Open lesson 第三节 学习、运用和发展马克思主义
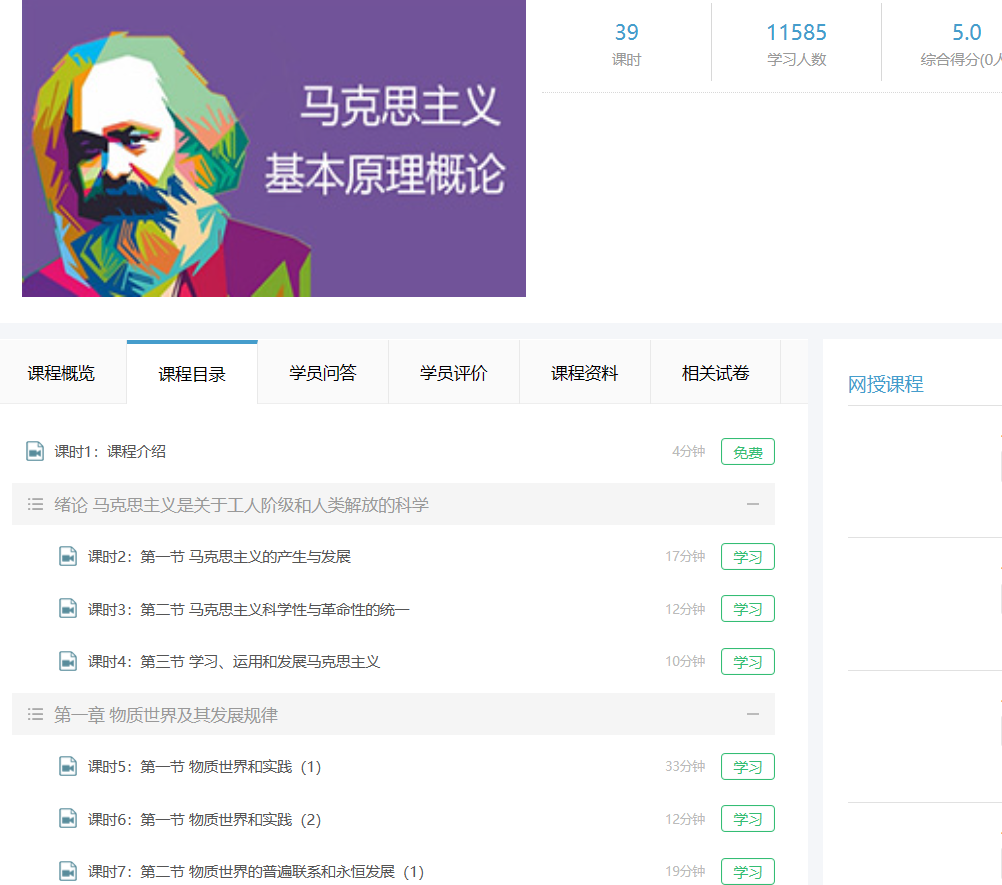1002x885 pixels. [x=234, y=661]
